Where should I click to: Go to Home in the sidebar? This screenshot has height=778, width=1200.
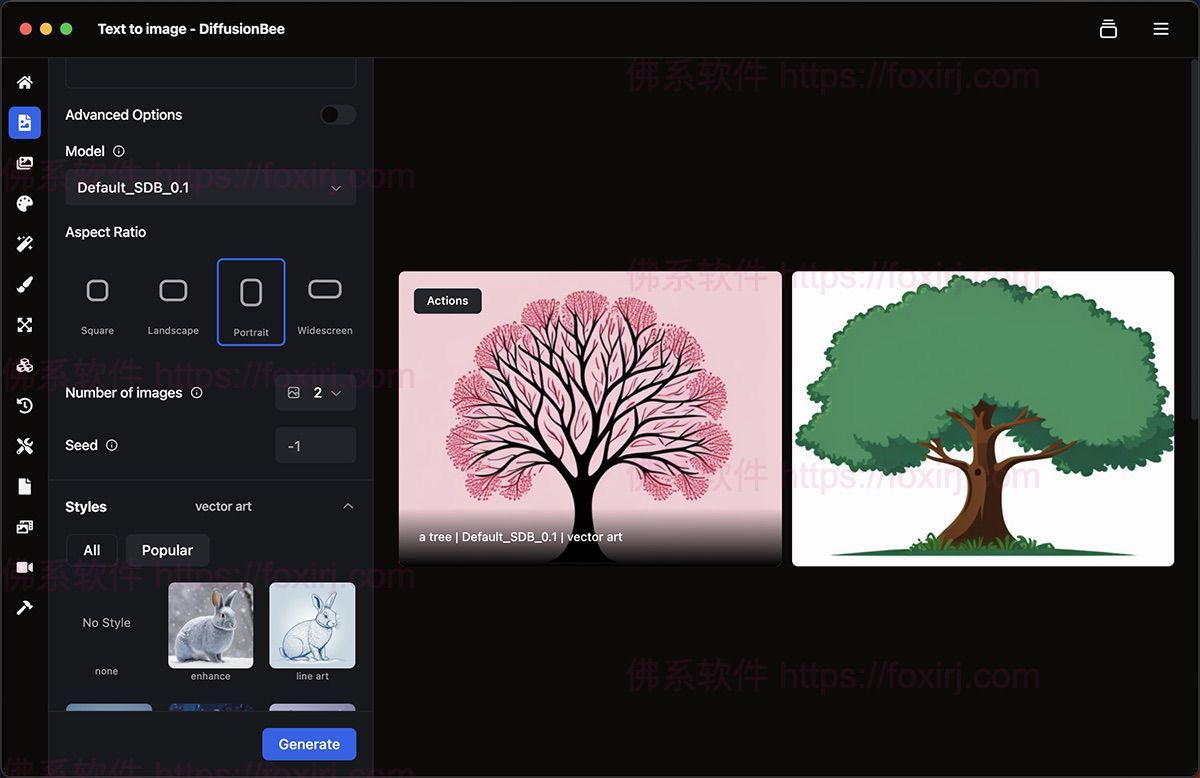coord(25,82)
